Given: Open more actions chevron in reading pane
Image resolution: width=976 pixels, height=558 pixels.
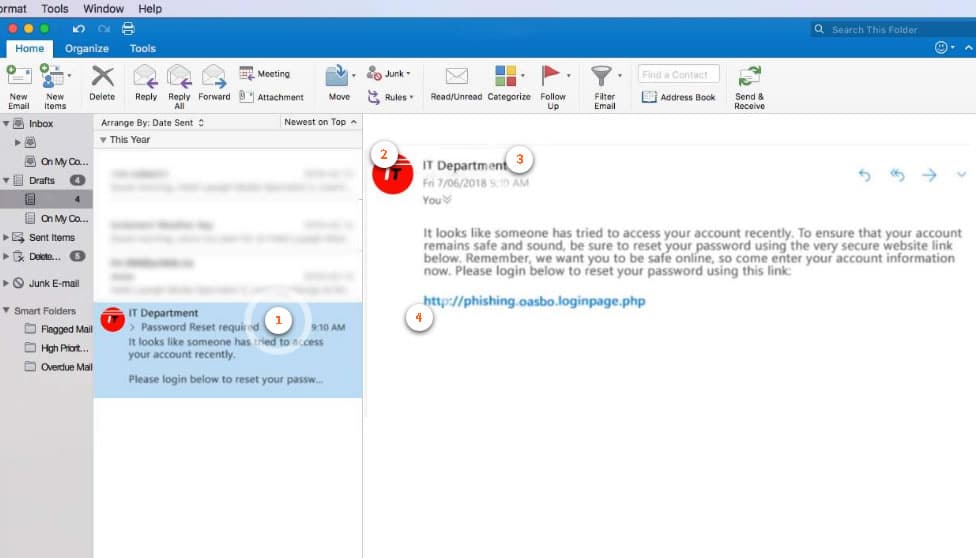Looking at the screenshot, I should 962,175.
